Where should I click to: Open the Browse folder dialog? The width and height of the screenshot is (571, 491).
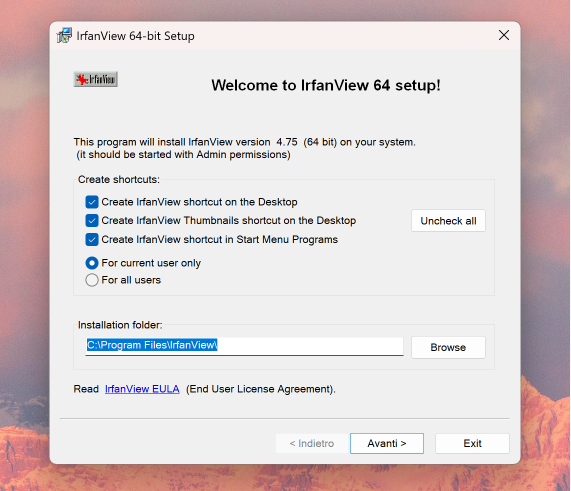(448, 347)
